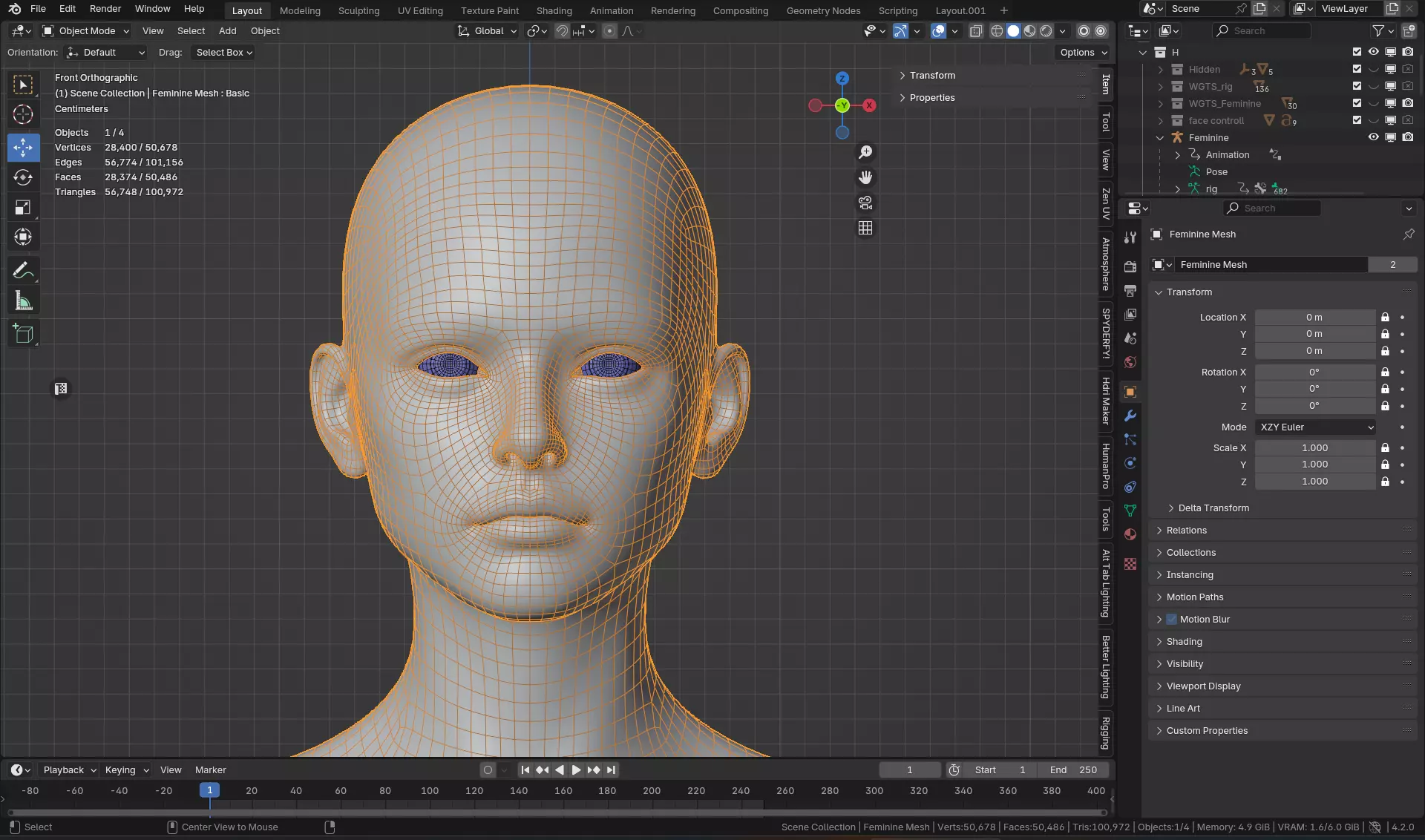Switch to the Geometry Nodes workspace tab
Viewport: 1425px width, 840px height.
[823, 10]
